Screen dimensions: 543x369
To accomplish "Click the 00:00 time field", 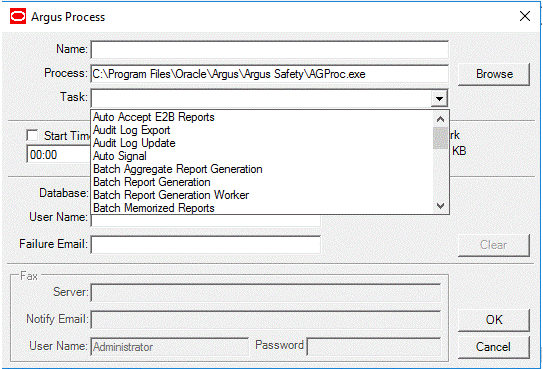I will [x=59, y=155].
